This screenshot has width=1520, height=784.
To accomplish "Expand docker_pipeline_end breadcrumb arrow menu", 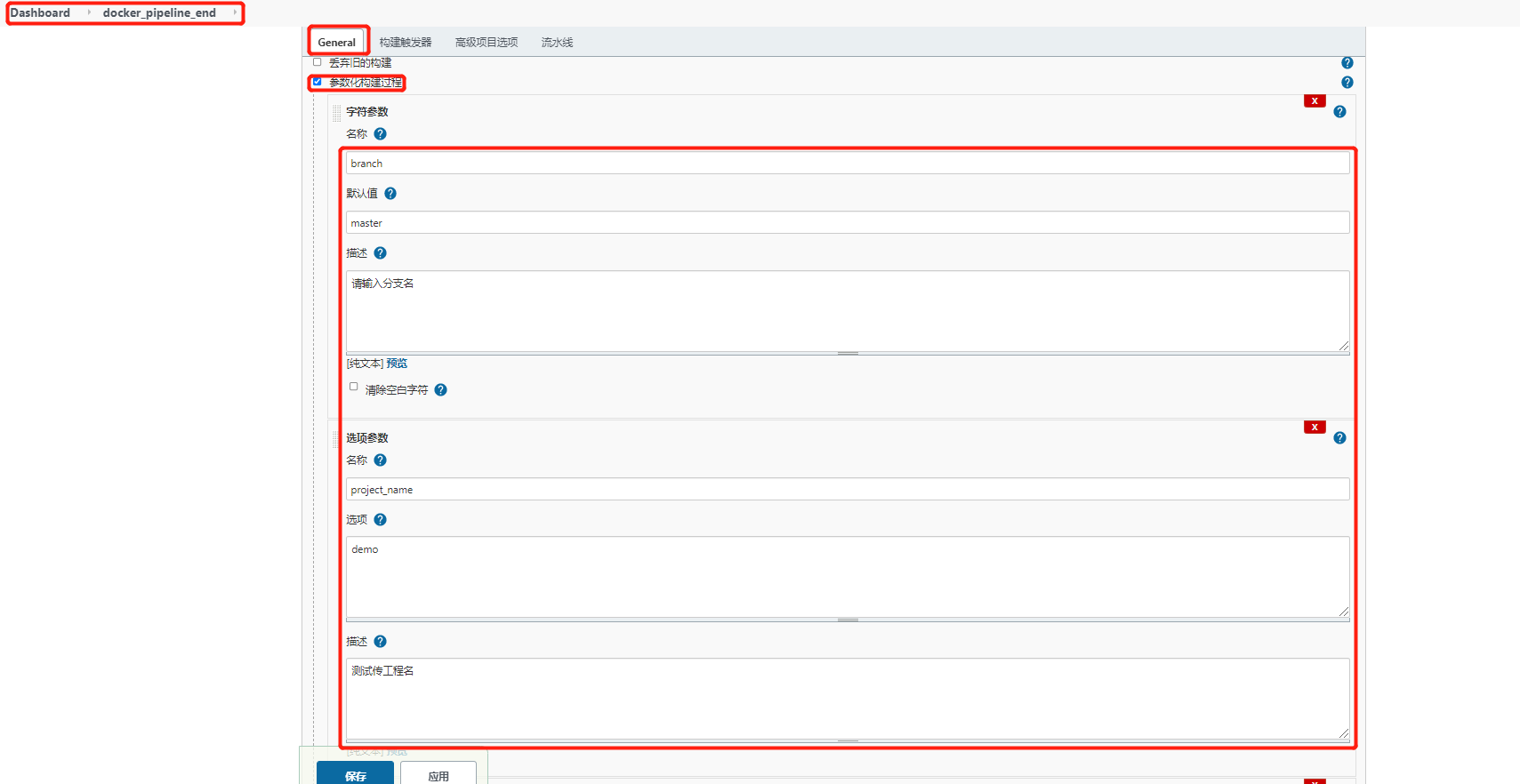I will (235, 12).
